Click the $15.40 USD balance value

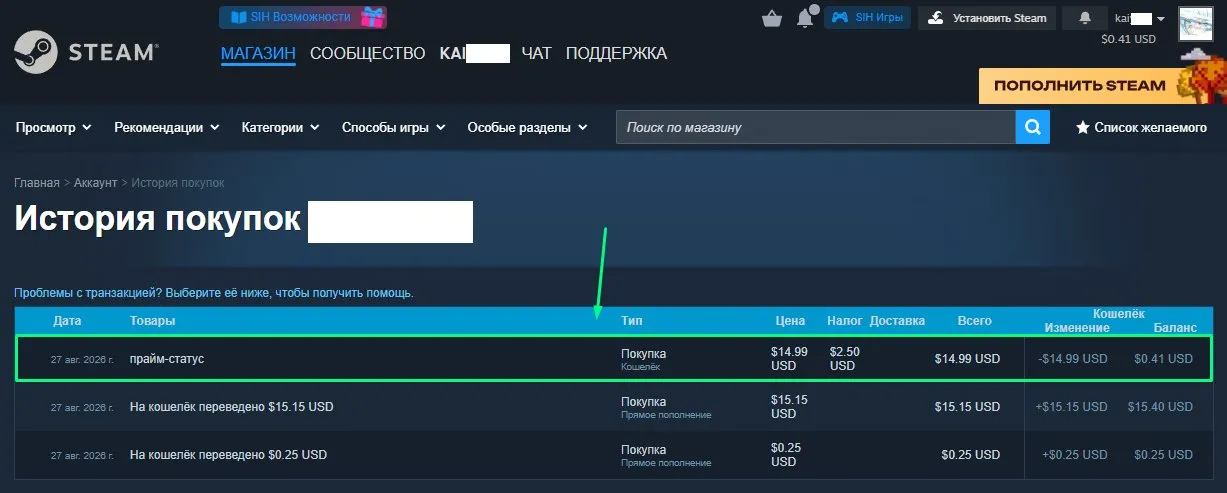click(x=1160, y=407)
